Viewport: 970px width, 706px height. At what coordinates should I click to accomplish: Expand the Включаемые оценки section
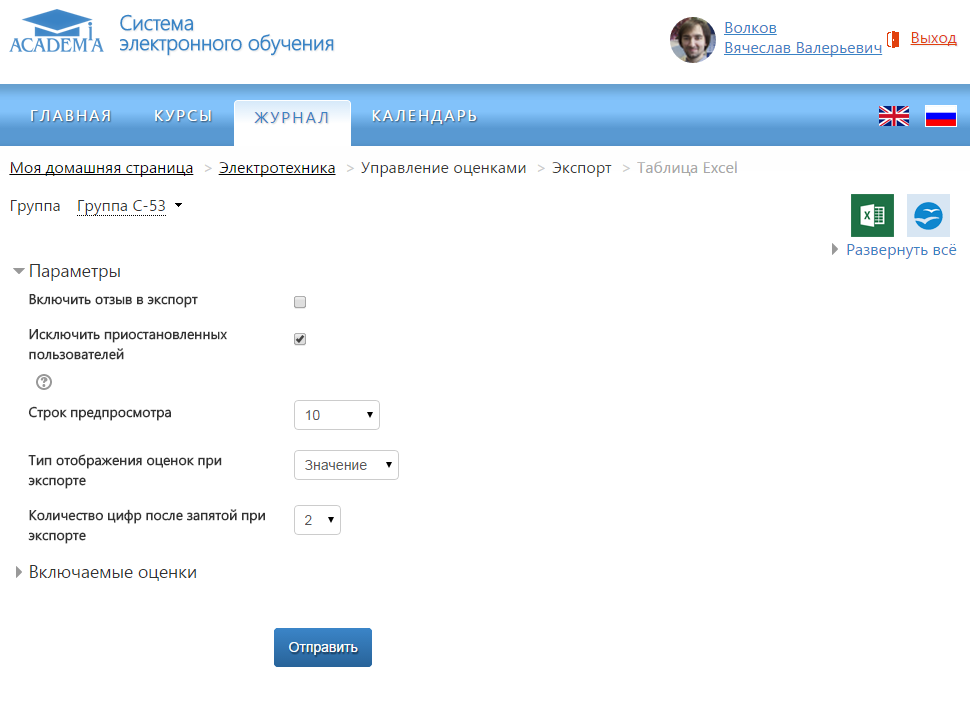[x=112, y=573]
